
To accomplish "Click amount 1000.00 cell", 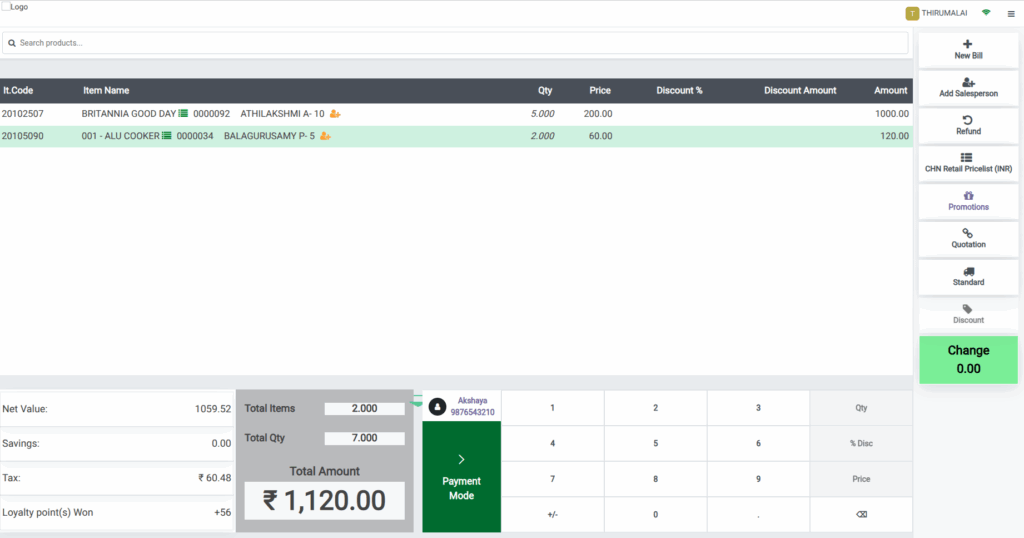I will 892,114.
